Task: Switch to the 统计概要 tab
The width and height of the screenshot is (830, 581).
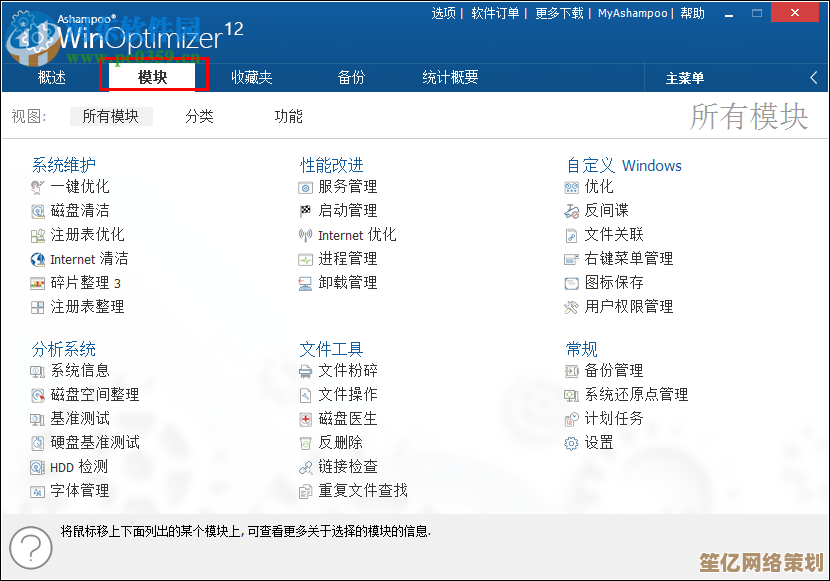Action: tap(450, 77)
